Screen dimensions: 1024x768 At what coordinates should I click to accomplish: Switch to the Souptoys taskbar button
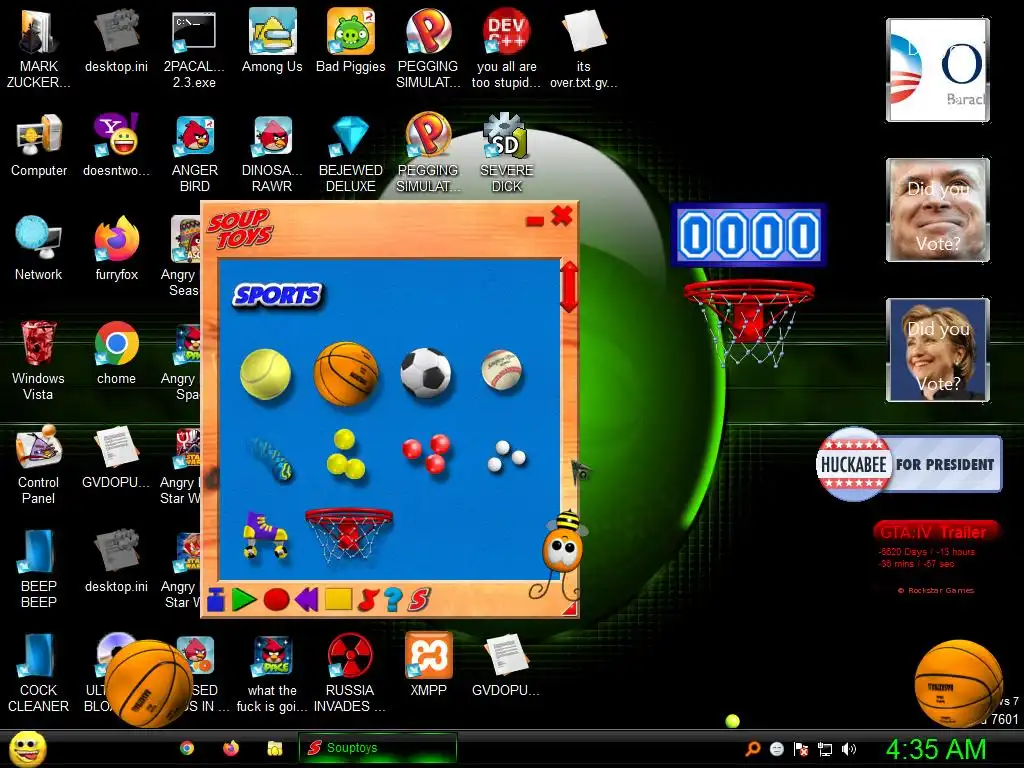point(377,748)
